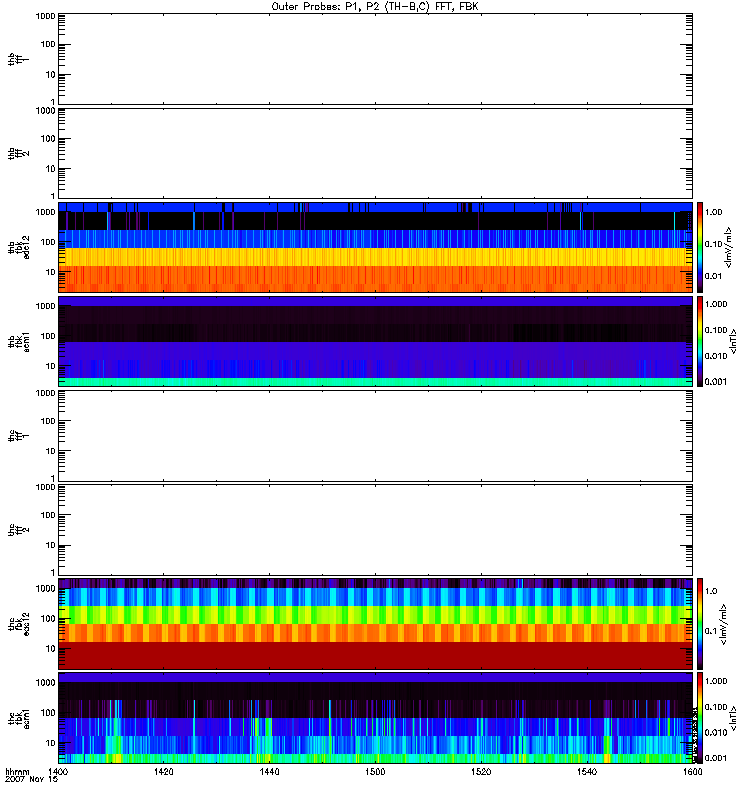Image resolution: width=750 pixels, height=800 pixels.
Task: Click the '1.00' value on the thb edc12 color bar
Action: (x=714, y=212)
